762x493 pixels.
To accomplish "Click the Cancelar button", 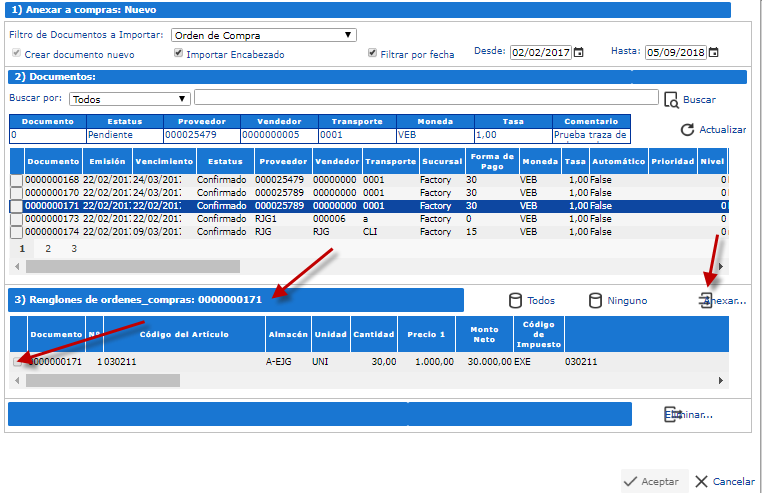I will (725, 481).
